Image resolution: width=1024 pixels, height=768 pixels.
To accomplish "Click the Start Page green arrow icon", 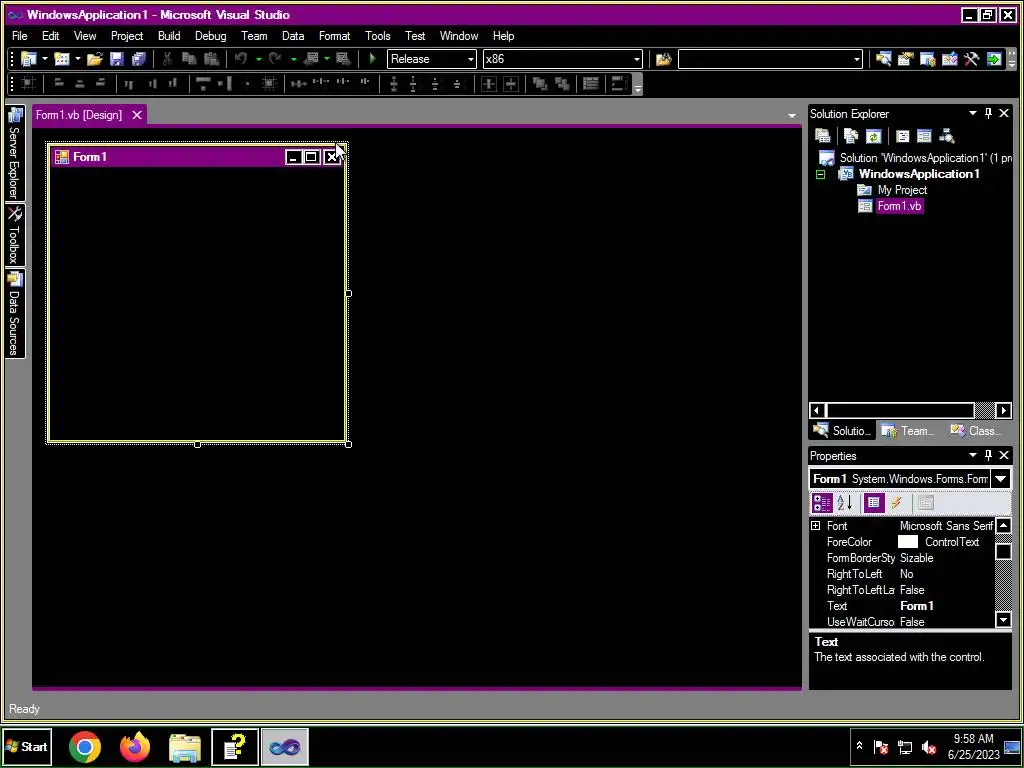I will [x=993, y=59].
